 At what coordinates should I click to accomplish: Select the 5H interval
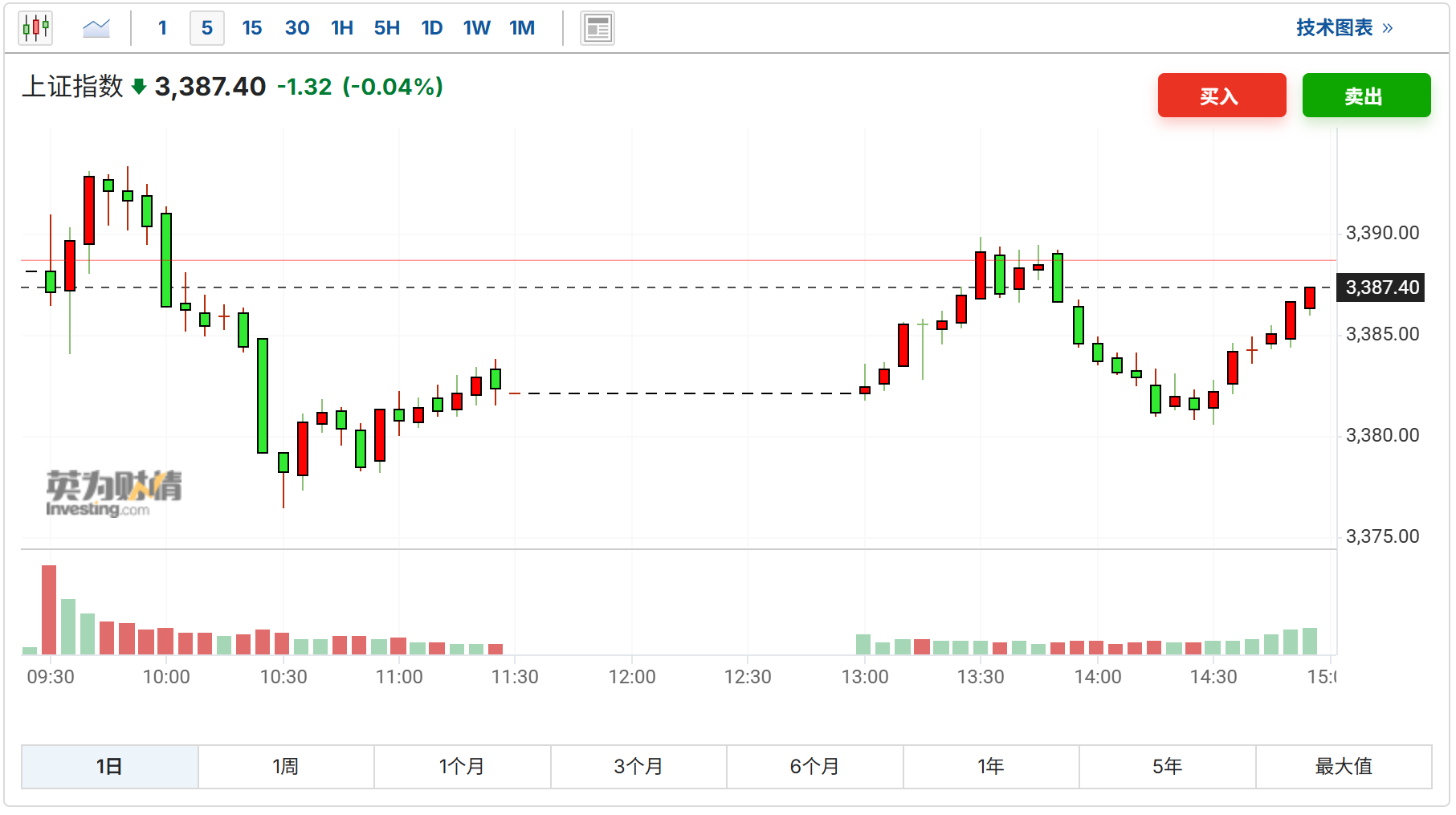click(x=387, y=28)
